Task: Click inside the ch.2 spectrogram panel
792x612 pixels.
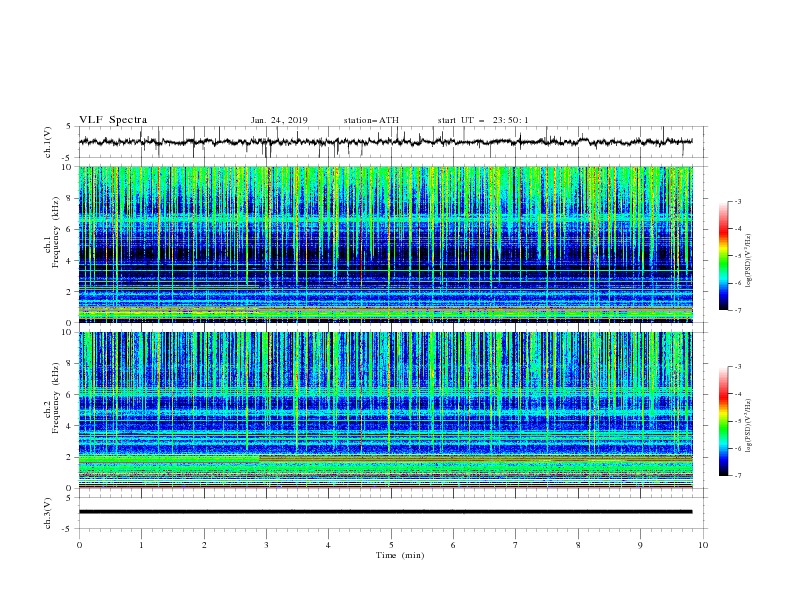Action: 386,410
